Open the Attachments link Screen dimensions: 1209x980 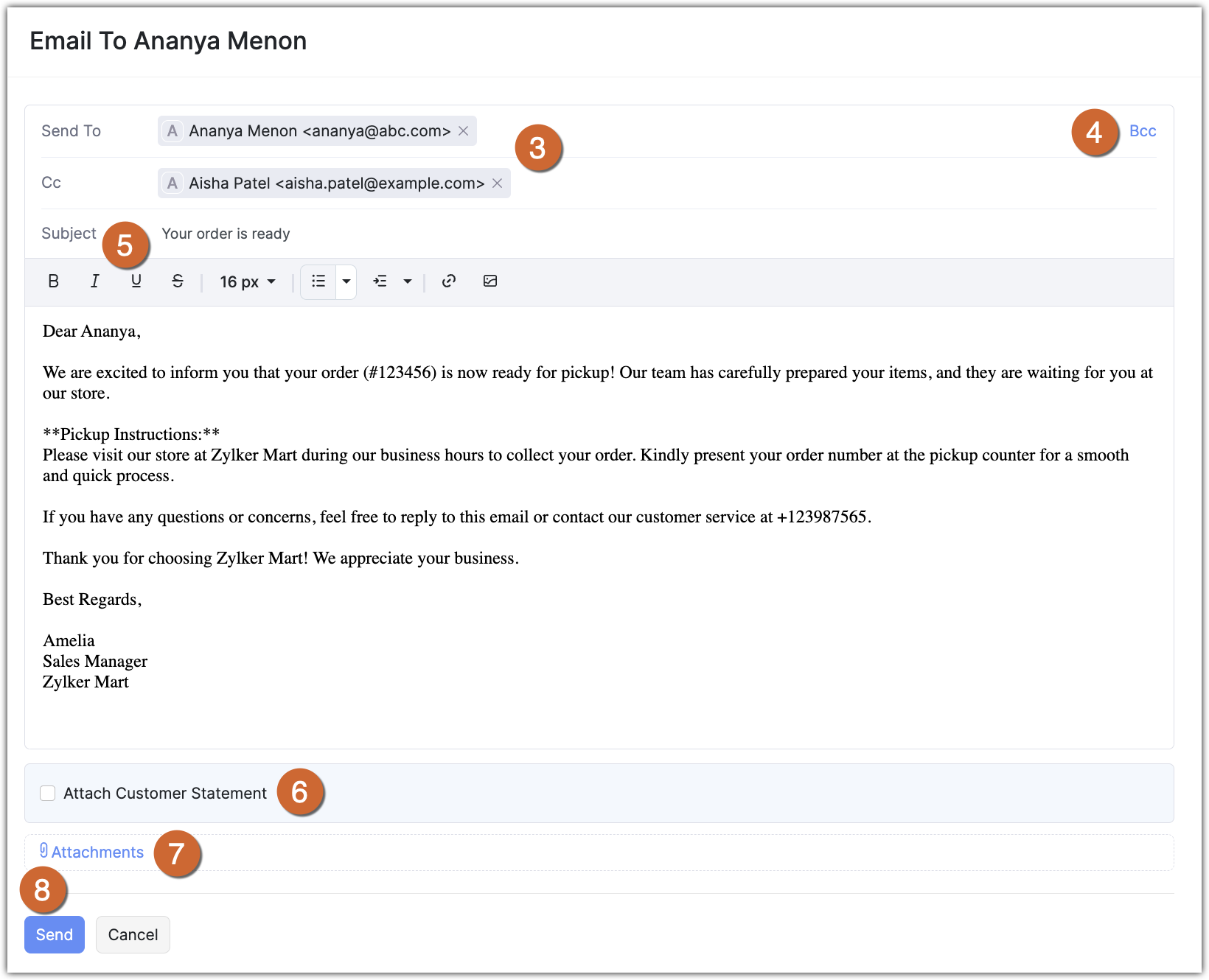97,852
